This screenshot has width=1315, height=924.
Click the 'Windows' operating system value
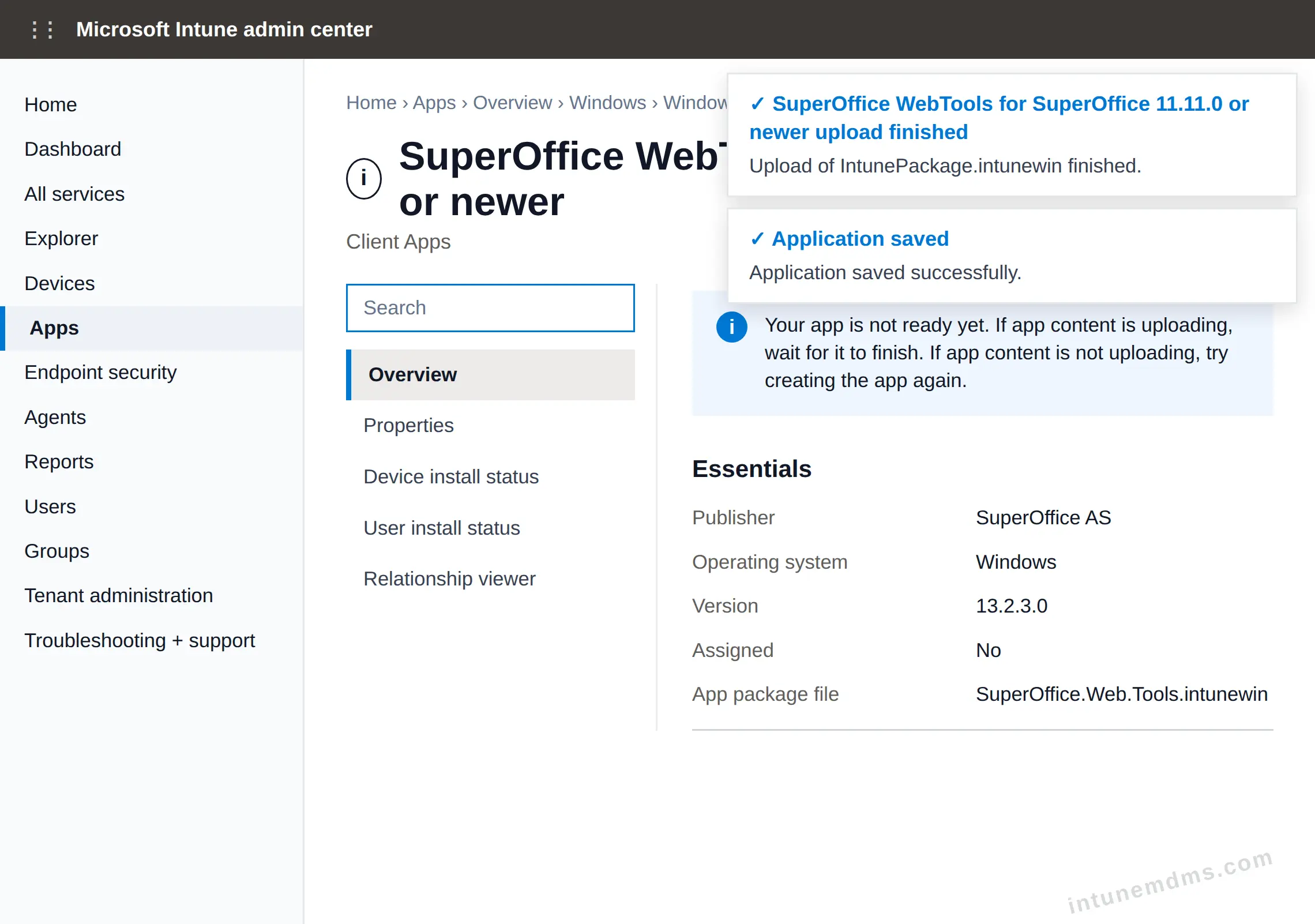click(x=1016, y=562)
